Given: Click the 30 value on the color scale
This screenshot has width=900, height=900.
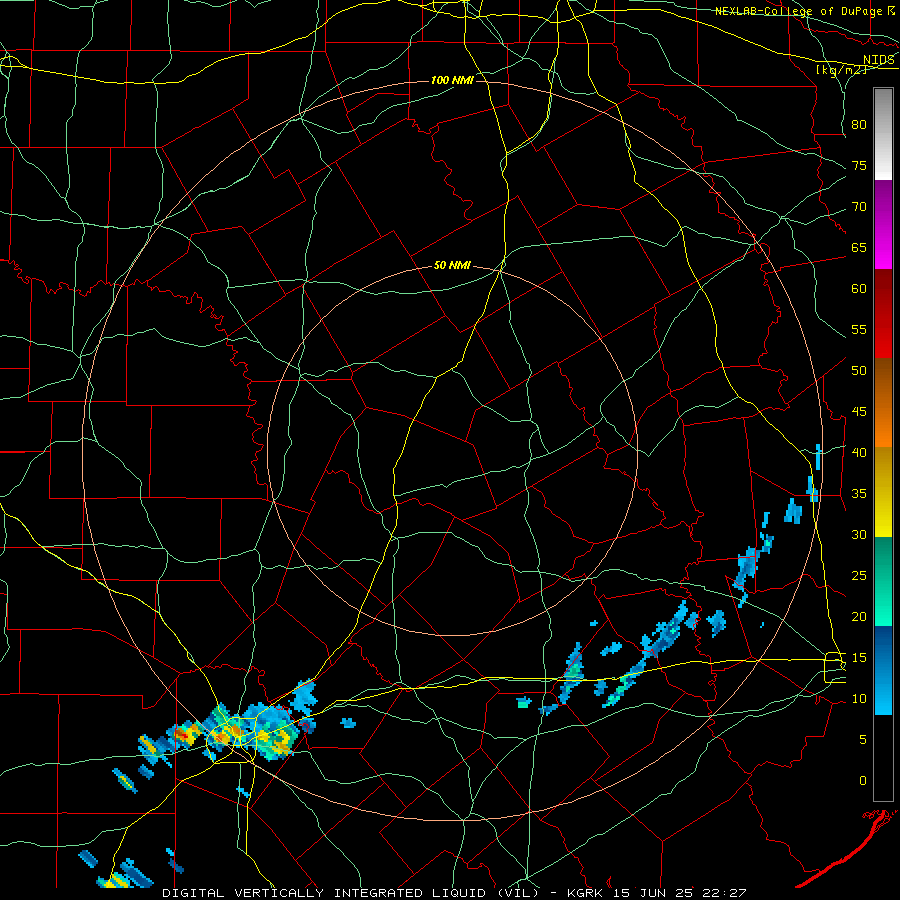Looking at the screenshot, I should point(859,535).
